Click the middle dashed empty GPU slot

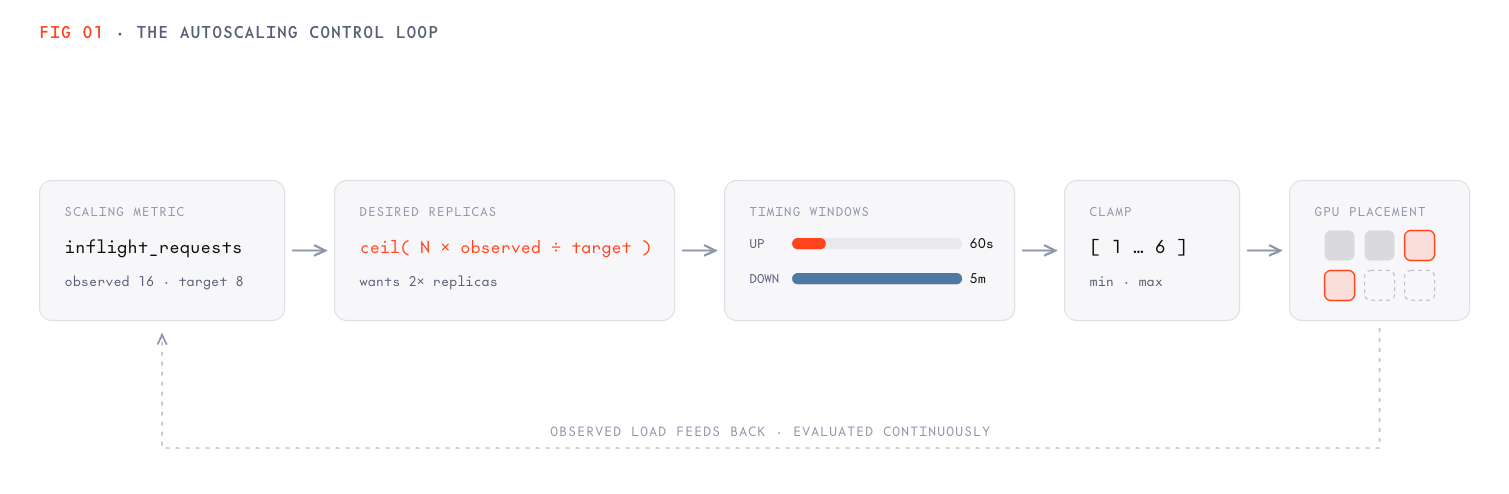pos(1379,286)
